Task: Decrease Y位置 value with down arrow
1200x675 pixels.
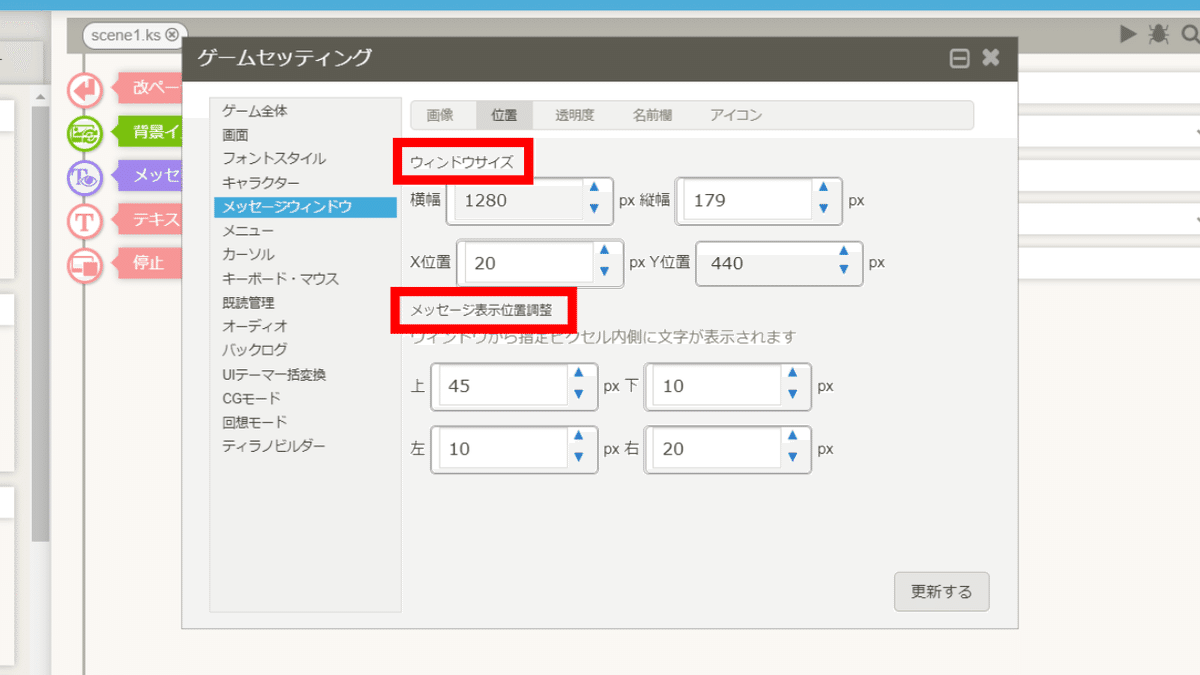Action: tap(844, 271)
